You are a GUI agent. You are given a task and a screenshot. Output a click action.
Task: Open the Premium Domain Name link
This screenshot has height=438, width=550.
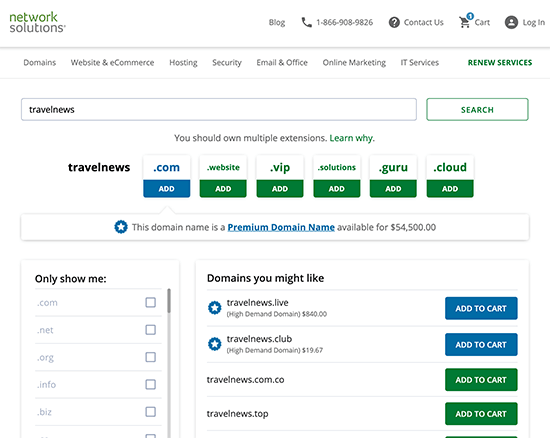point(281,227)
